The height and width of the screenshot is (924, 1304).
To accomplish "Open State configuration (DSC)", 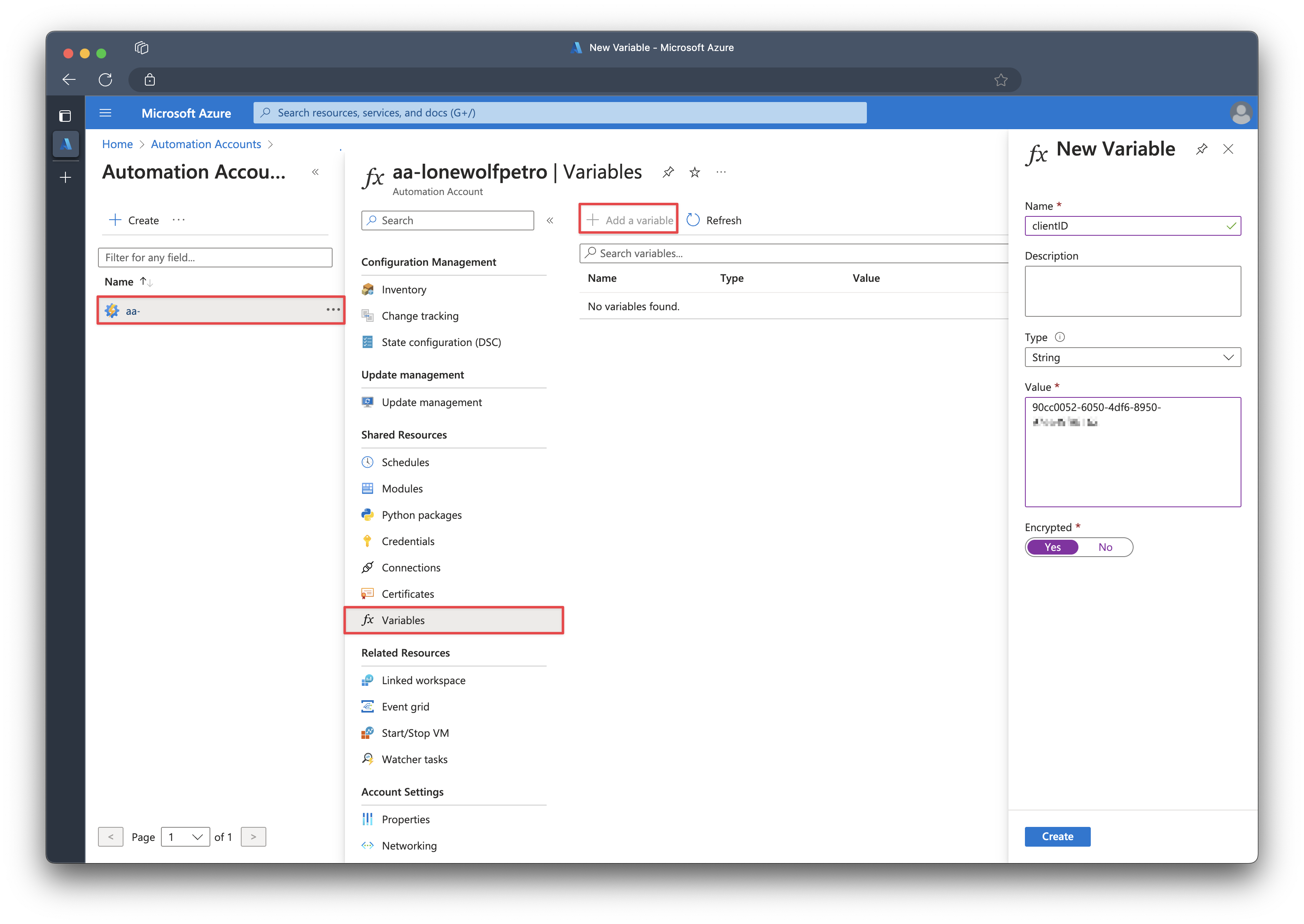I will [441, 342].
